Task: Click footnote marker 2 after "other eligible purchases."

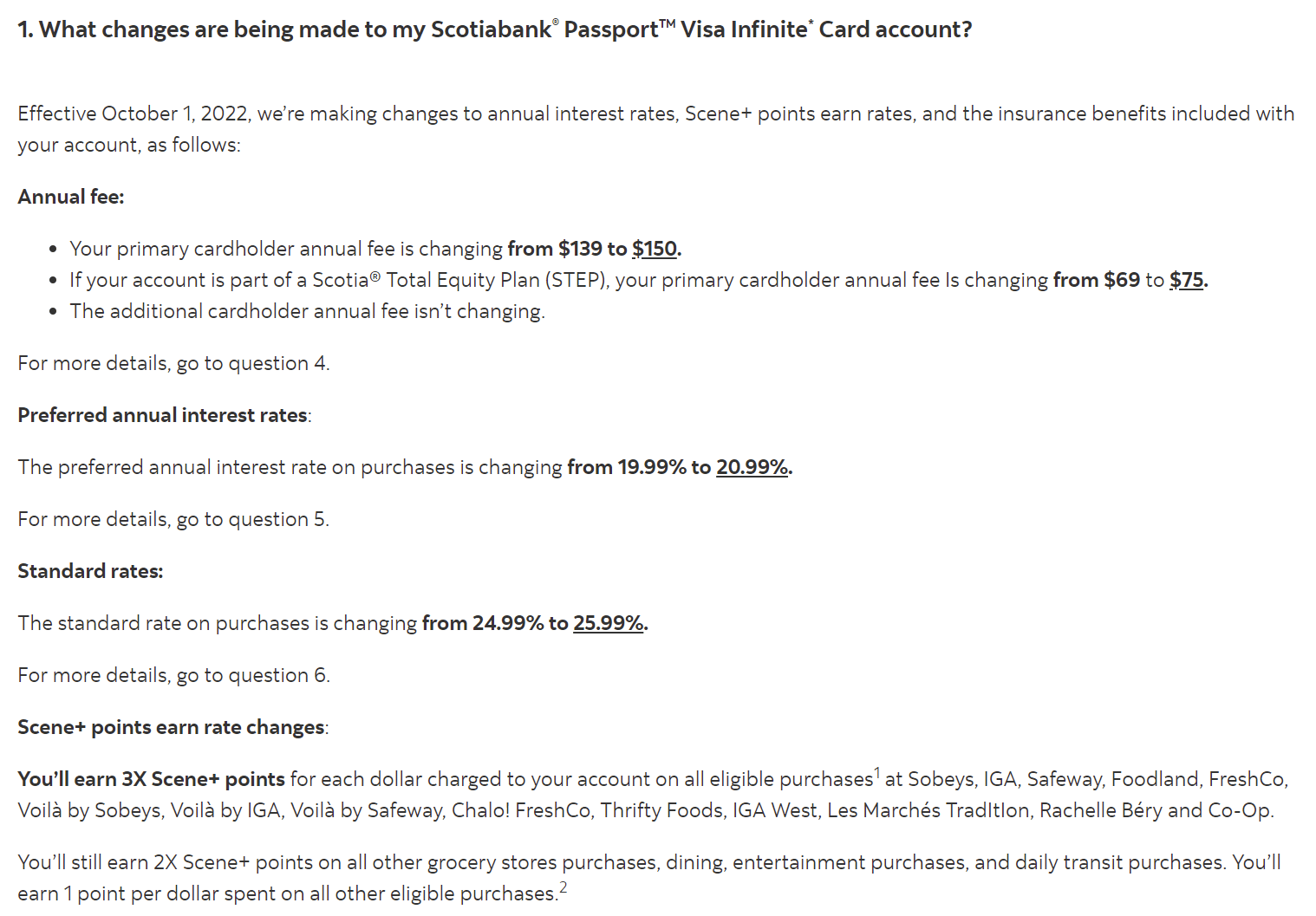Action: pos(564,887)
